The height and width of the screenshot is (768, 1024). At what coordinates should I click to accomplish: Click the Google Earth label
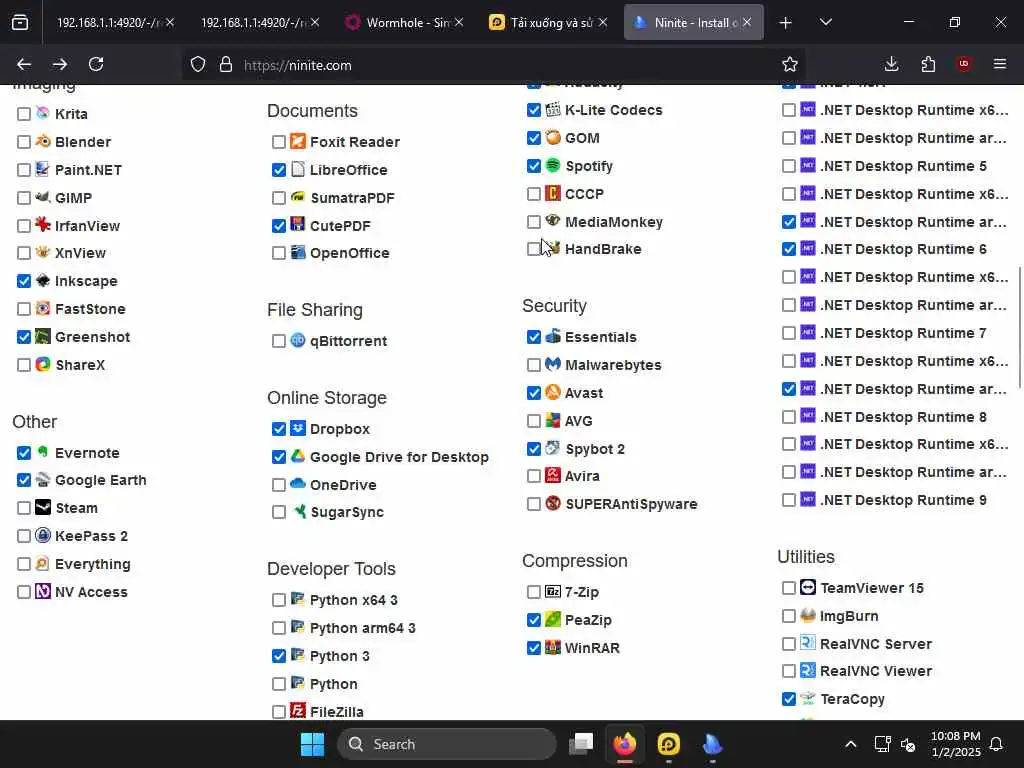click(101, 480)
